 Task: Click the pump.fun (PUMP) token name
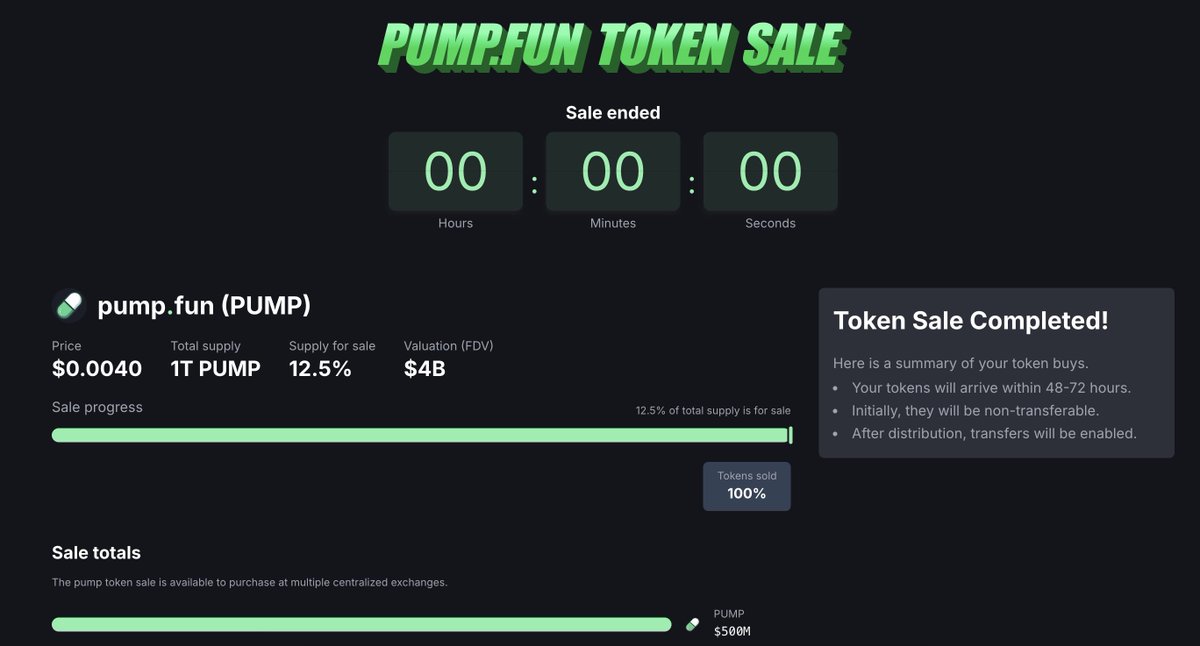[204, 305]
